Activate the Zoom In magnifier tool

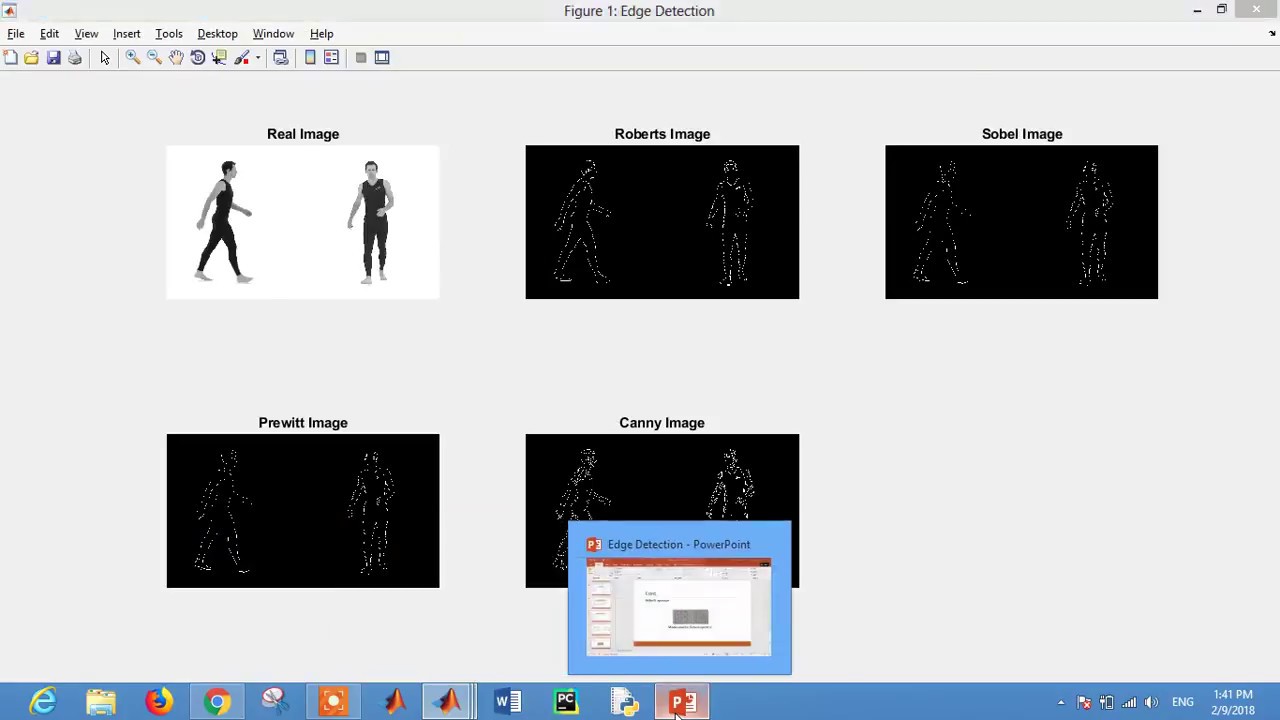click(x=132, y=58)
